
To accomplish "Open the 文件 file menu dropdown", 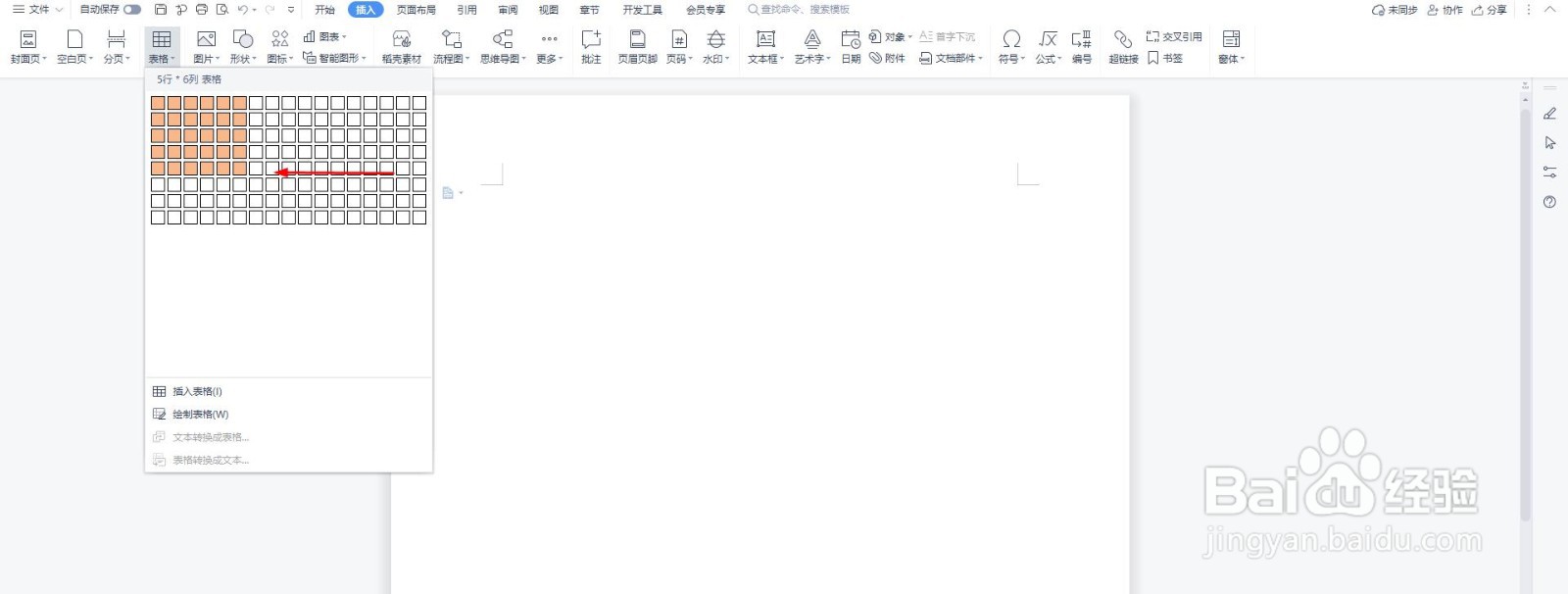I will tap(37, 10).
